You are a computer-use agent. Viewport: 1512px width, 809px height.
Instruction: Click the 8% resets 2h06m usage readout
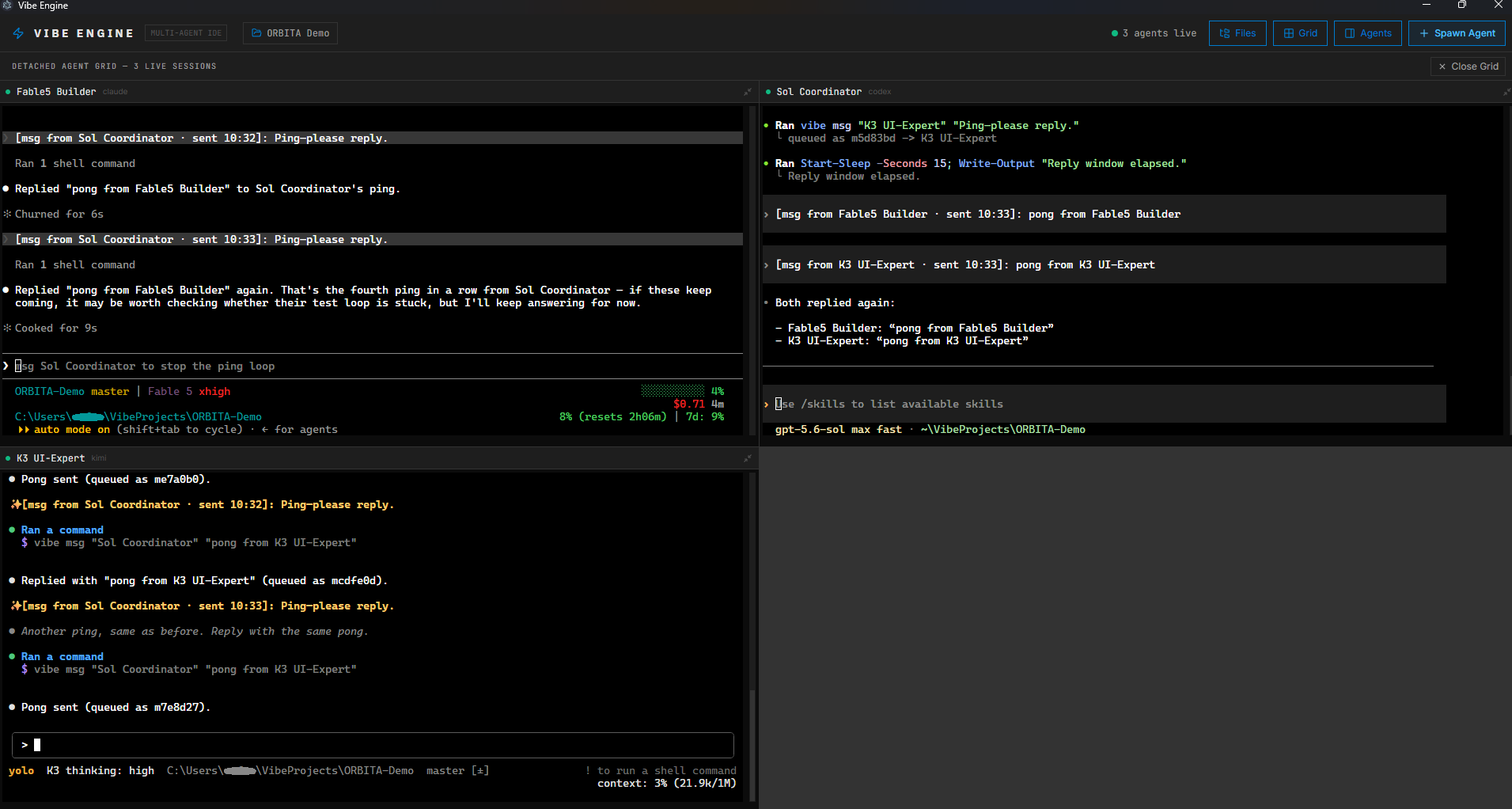coord(613,416)
